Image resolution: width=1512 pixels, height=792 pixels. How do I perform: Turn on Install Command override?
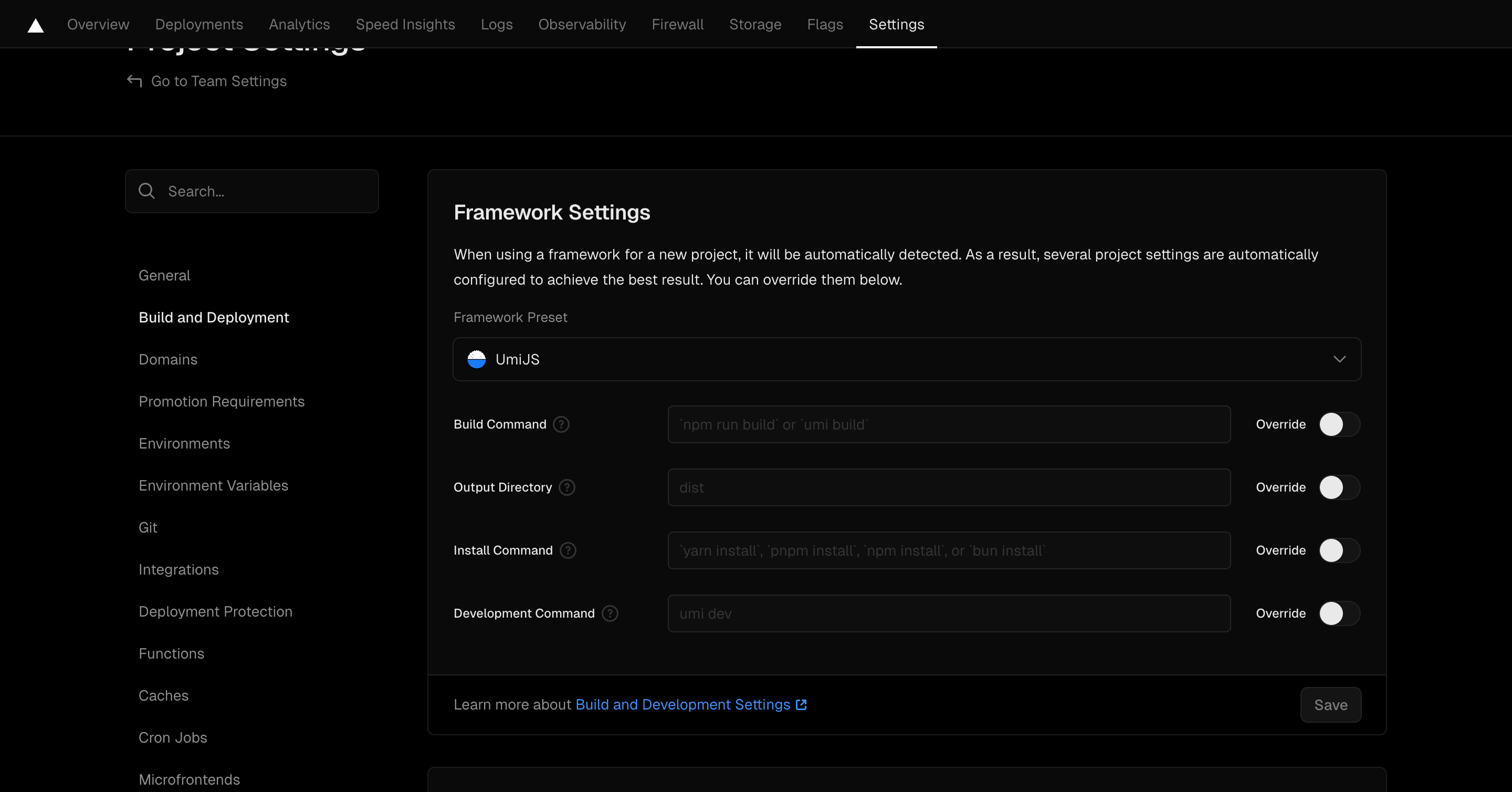(1339, 550)
